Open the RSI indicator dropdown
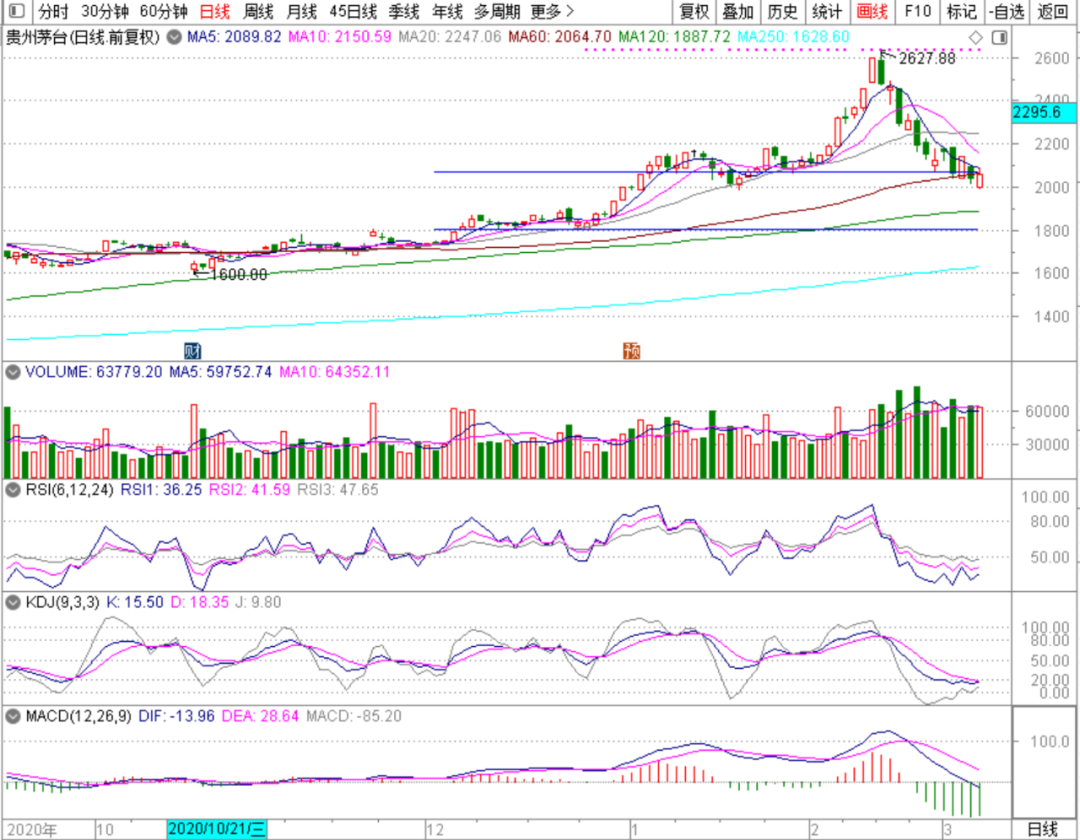1080x840 pixels. (x=12, y=490)
